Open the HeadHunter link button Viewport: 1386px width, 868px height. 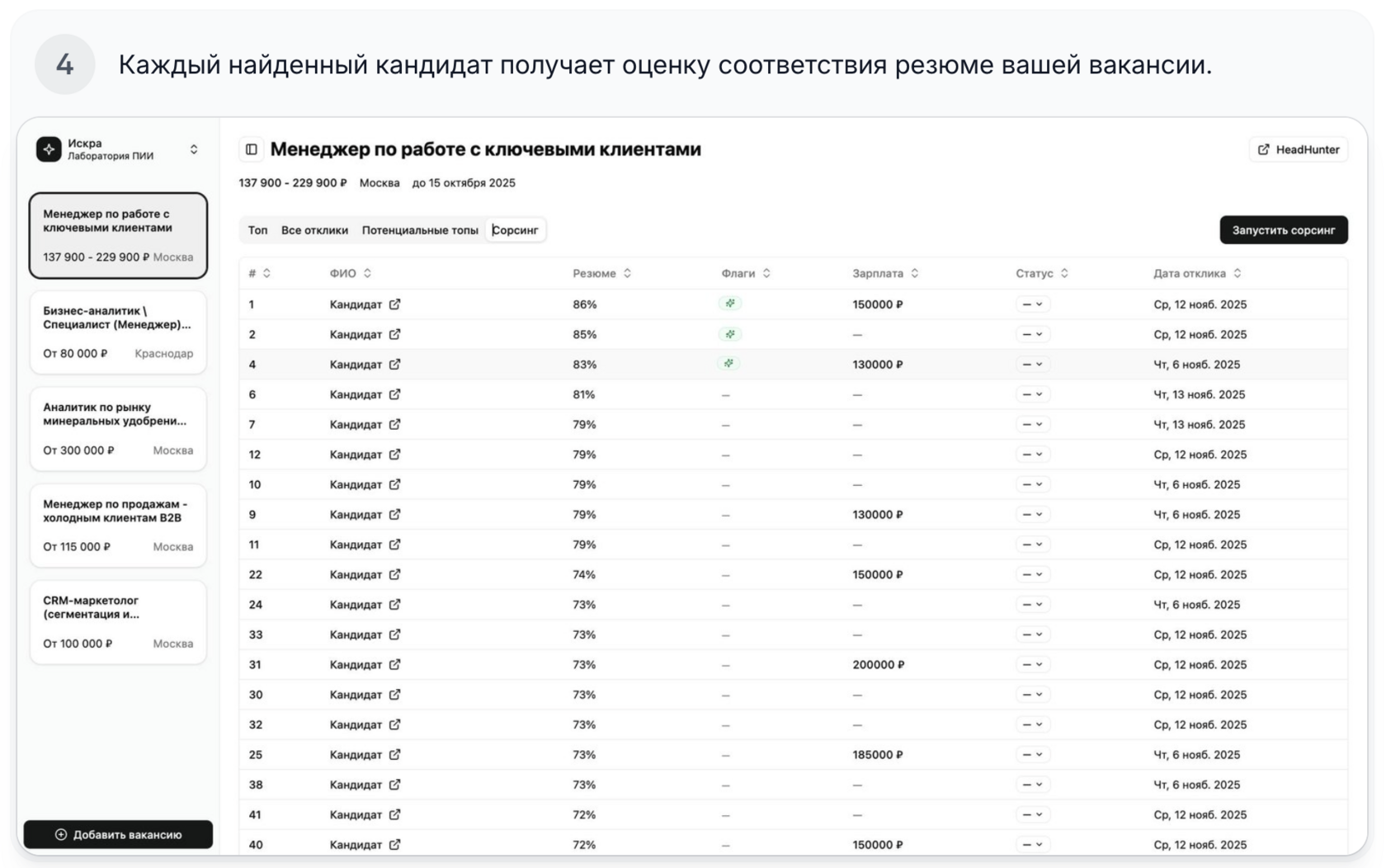point(1299,149)
